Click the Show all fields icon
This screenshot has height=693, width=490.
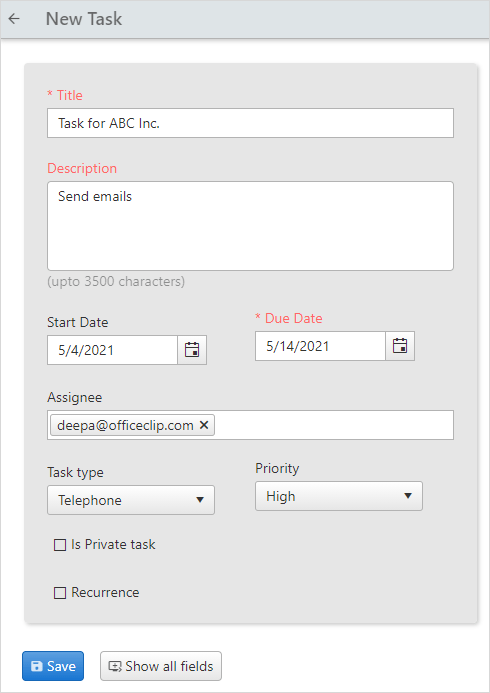[115, 666]
